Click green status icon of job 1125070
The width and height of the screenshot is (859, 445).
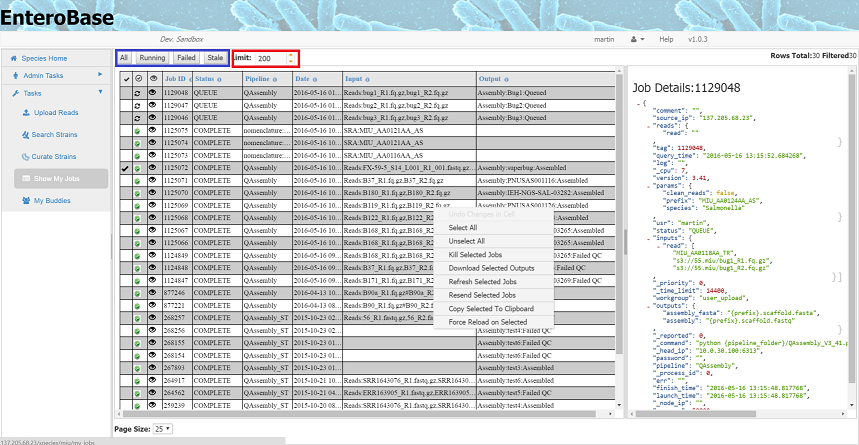tap(137, 193)
